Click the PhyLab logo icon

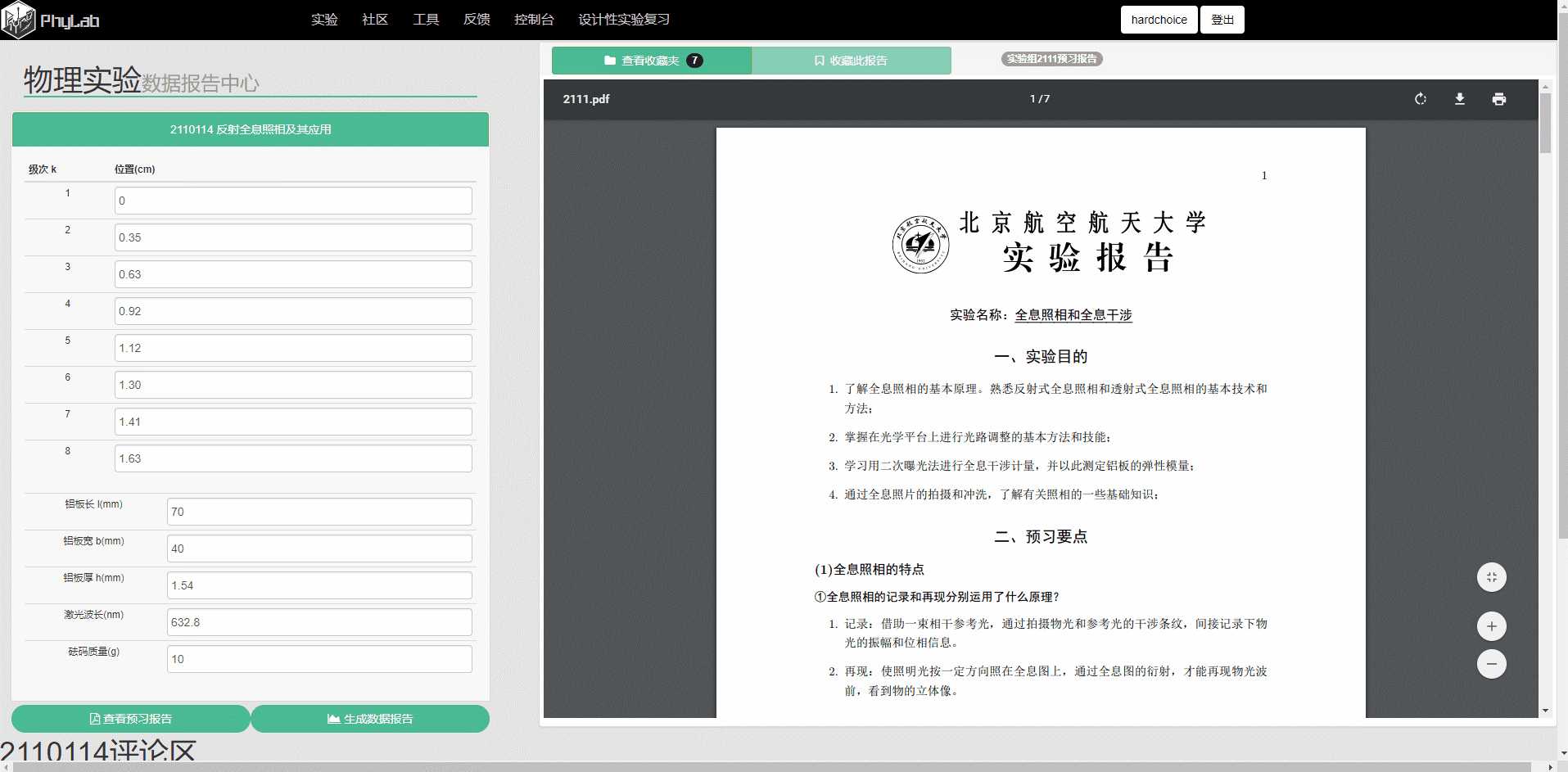point(18,20)
